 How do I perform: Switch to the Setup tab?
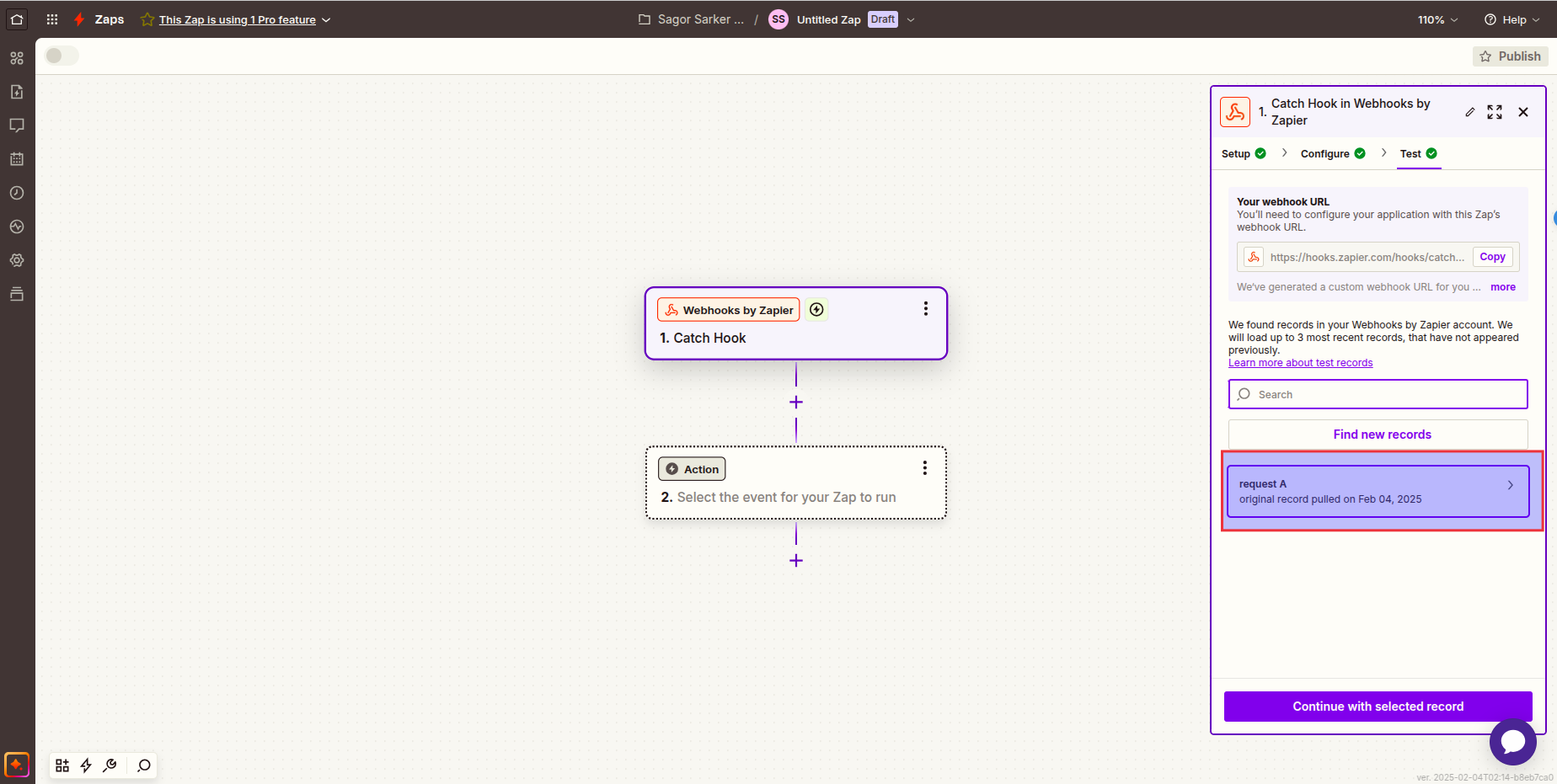point(1244,153)
